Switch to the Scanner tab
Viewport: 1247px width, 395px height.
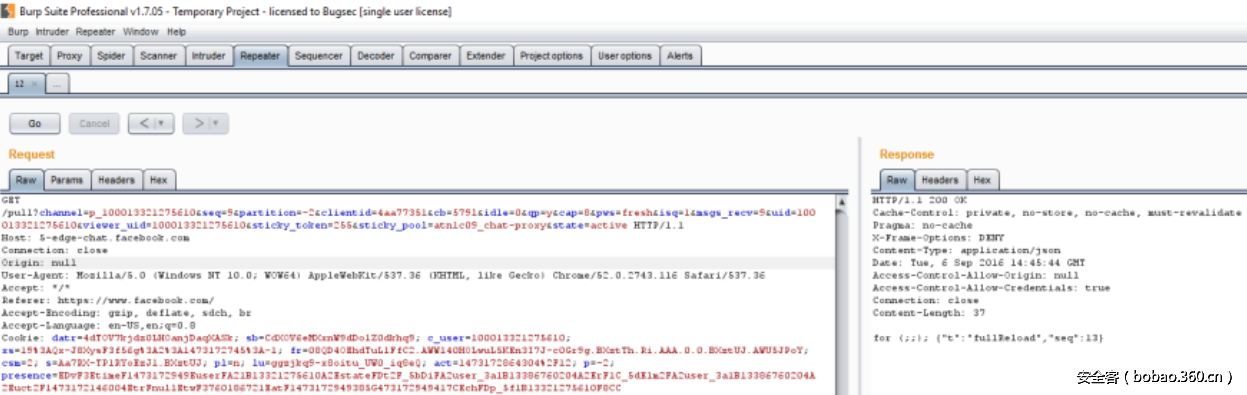click(x=158, y=56)
